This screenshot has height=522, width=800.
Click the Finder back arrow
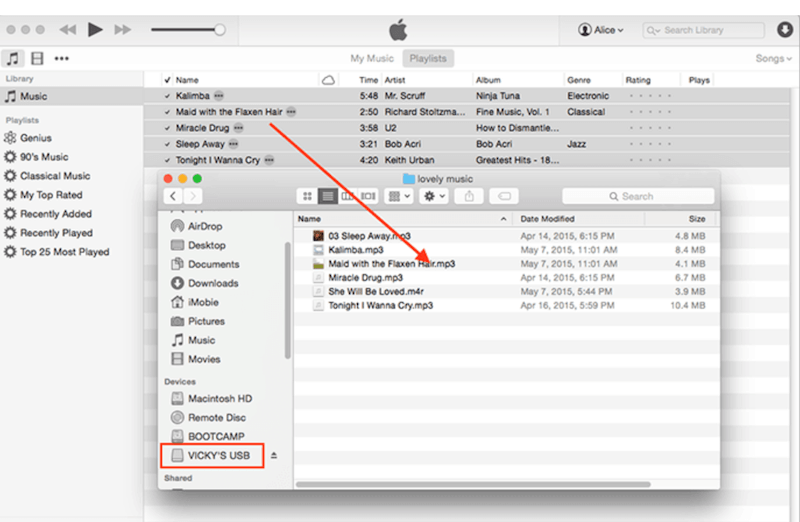tap(173, 196)
